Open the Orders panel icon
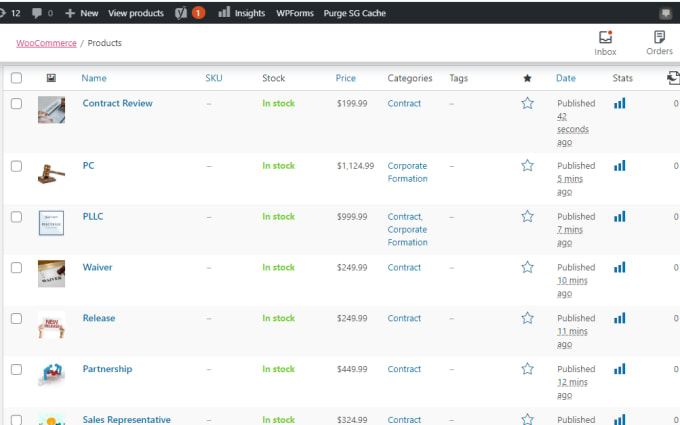The image size is (680, 425). point(659,37)
